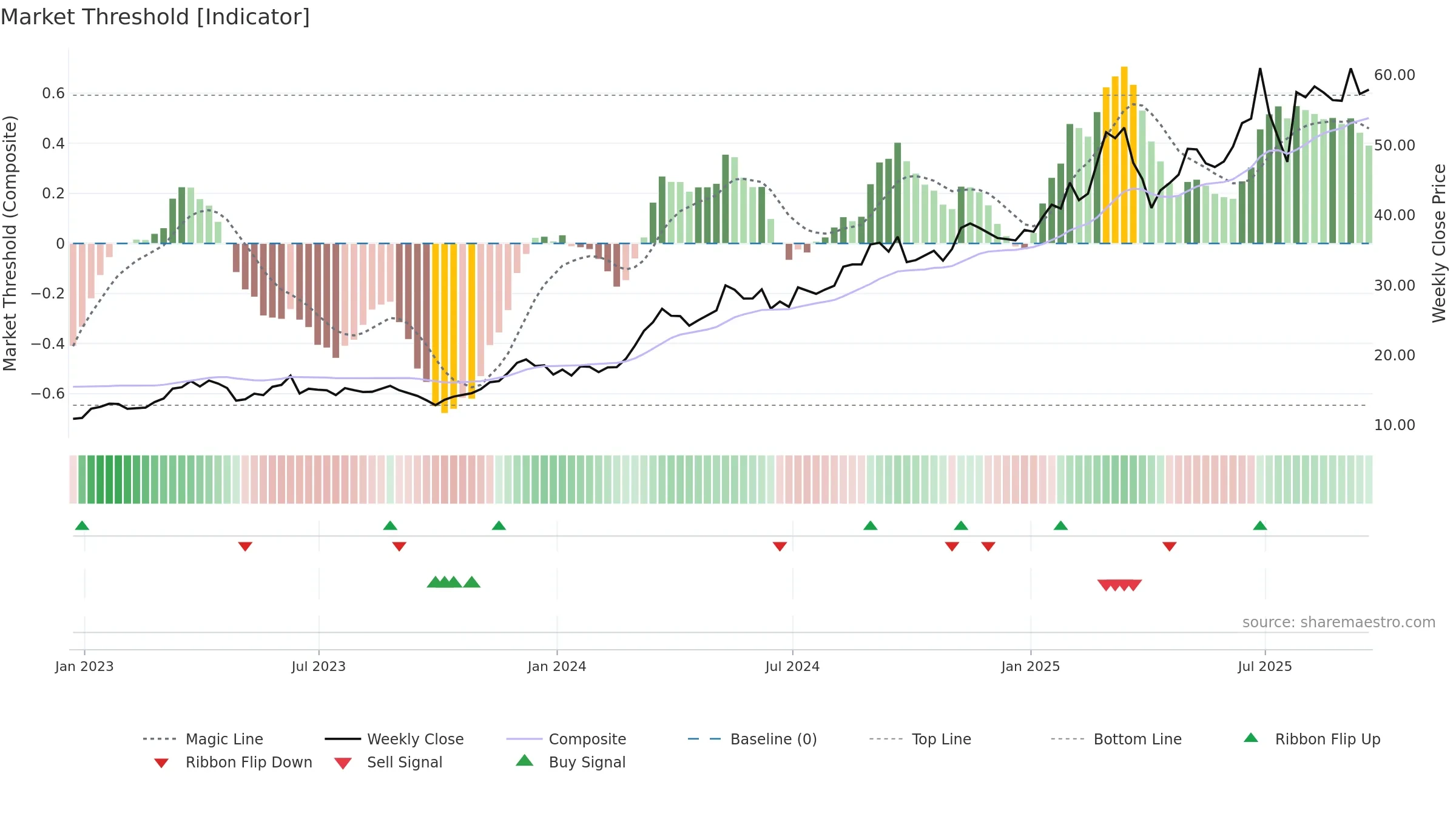This screenshot has width=1456, height=819.
Task: Click the 40.00 price tick label
Action: point(1395,215)
